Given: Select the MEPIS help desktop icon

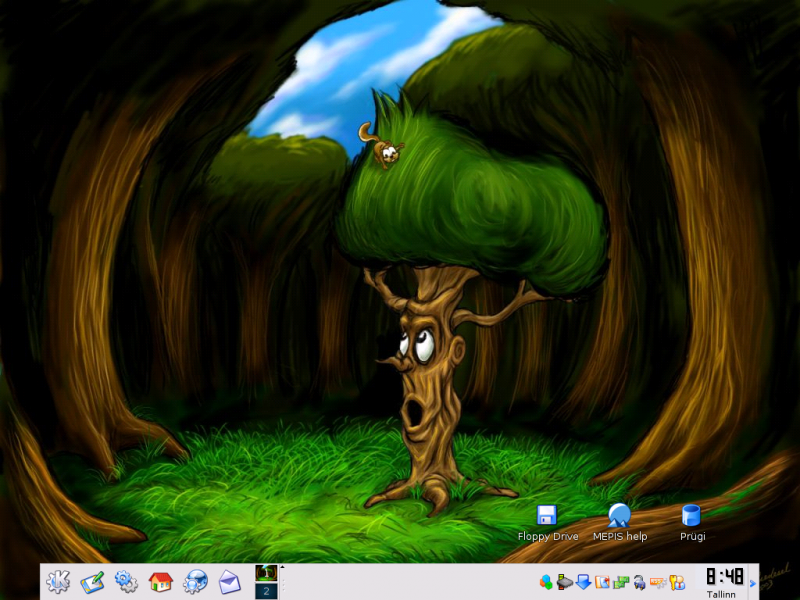Looking at the screenshot, I should tap(620, 523).
